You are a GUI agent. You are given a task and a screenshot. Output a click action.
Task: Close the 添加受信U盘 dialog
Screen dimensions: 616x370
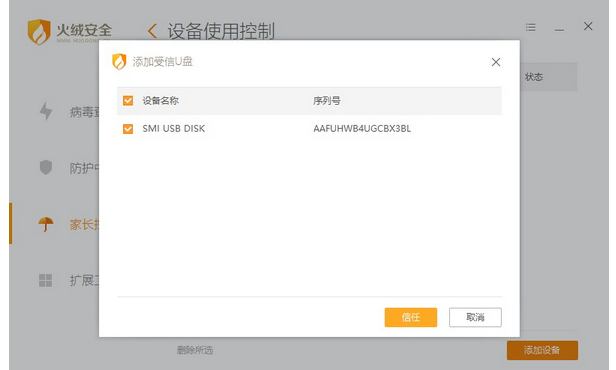[496, 62]
